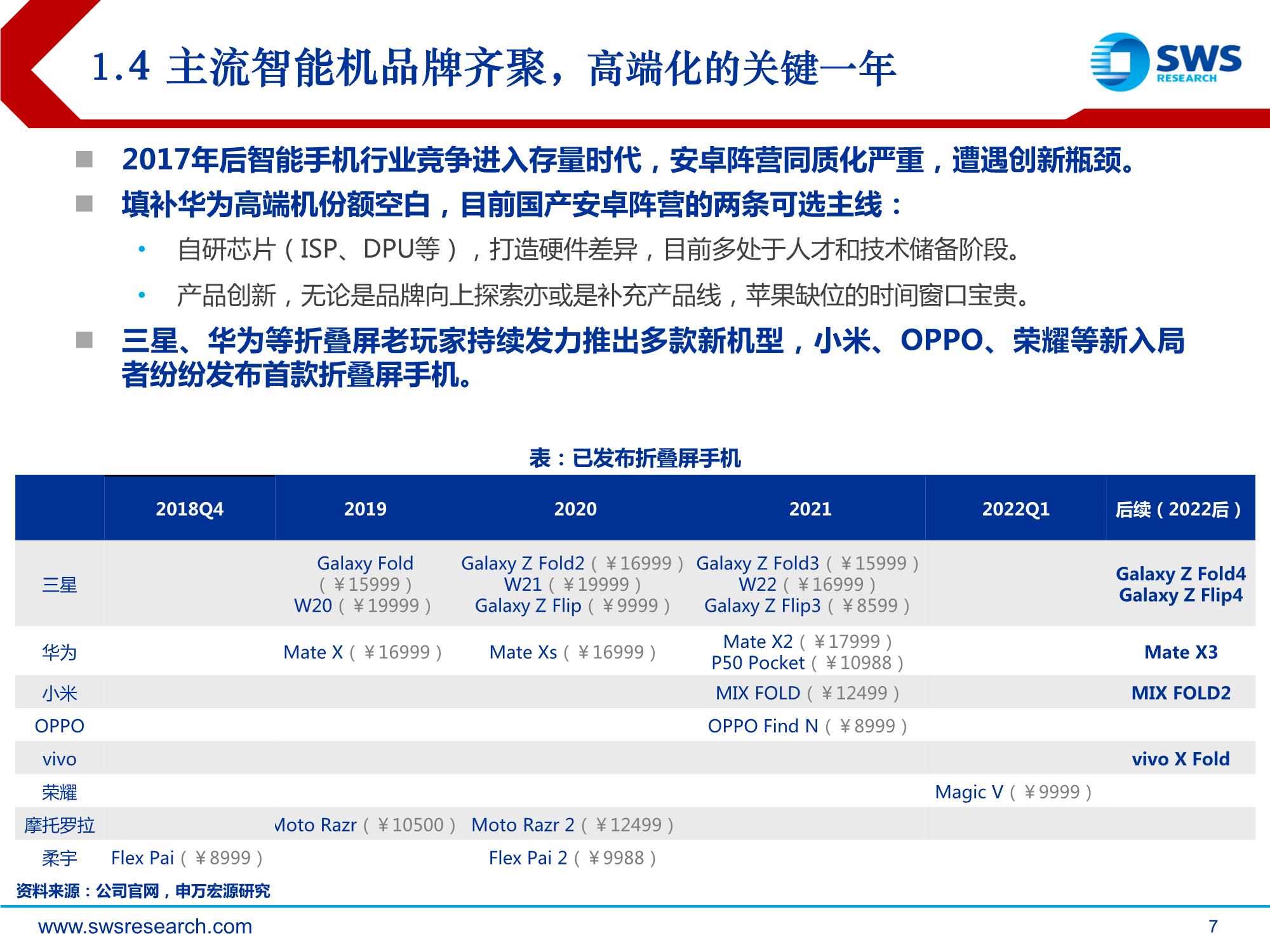This screenshot has height=952, width=1270.
Task: Select the bullet 三星、华为等折叠屏老玩家
Action: coord(653,357)
